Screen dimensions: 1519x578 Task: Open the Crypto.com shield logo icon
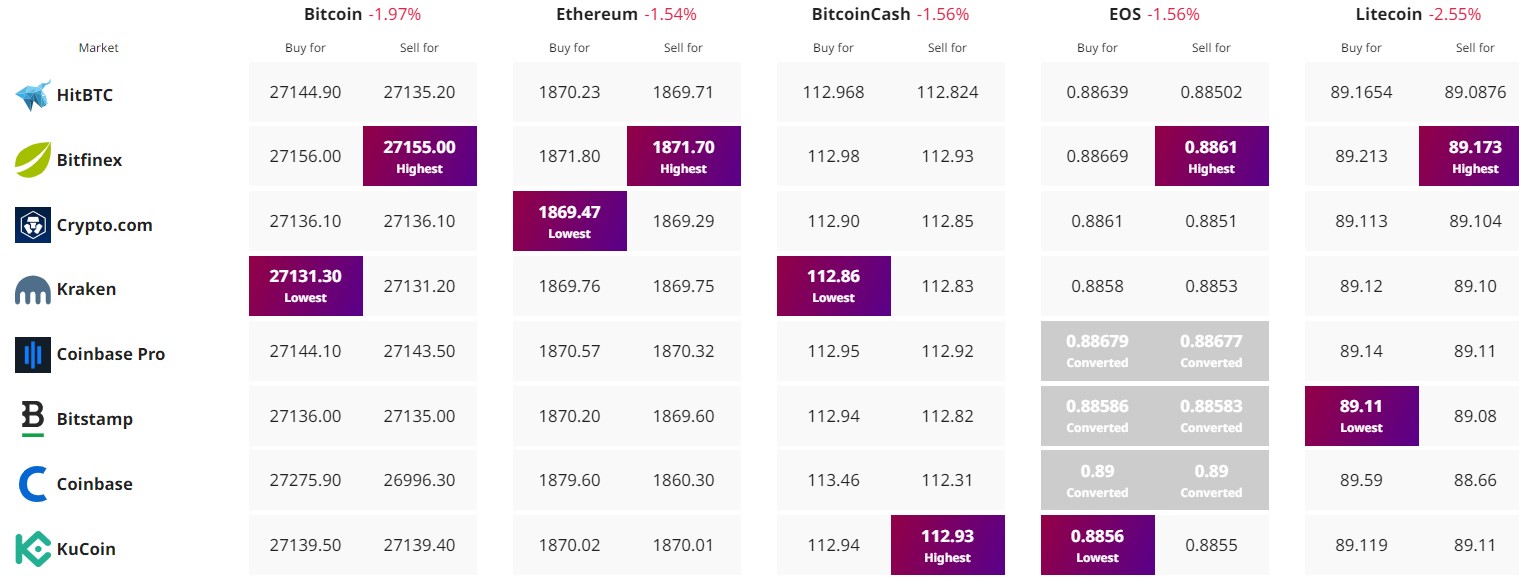[x=33, y=225]
